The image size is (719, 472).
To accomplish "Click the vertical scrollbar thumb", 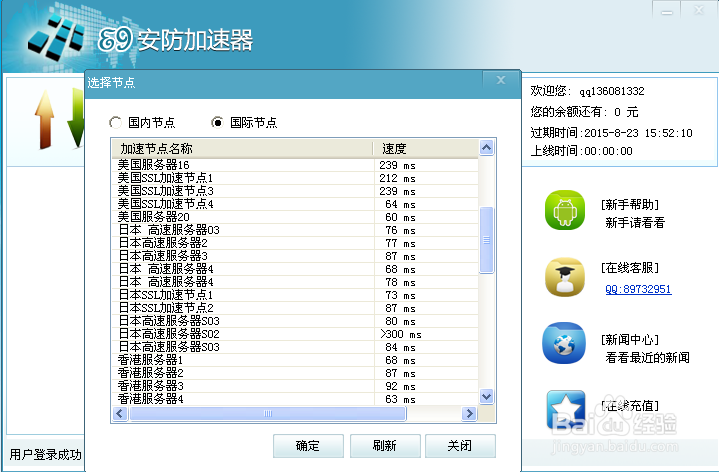I will coord(487,240).
